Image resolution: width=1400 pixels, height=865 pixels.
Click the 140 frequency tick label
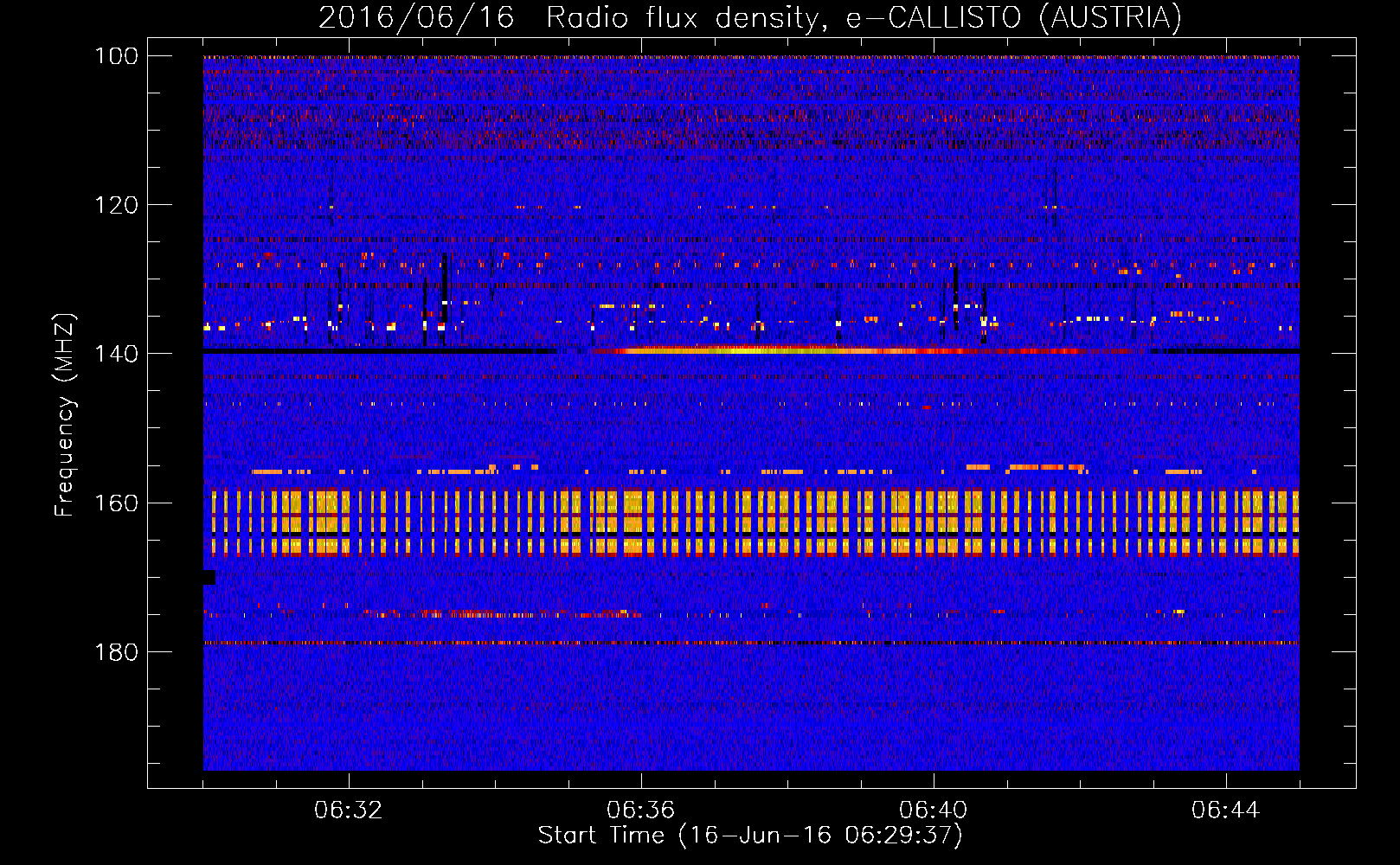[x=116, y=354]
